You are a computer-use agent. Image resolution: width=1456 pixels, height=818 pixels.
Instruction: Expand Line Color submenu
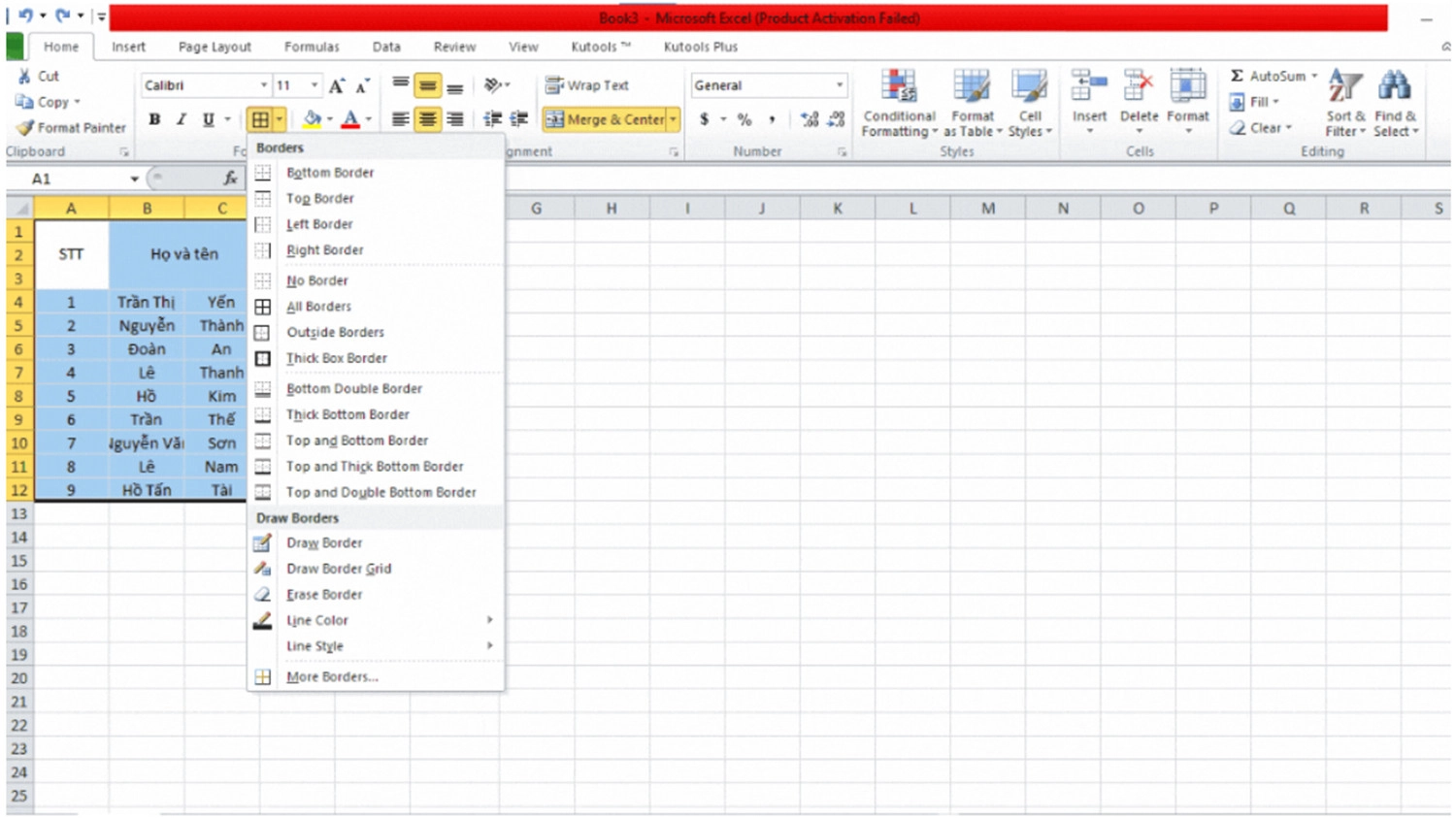coord(377,620)
